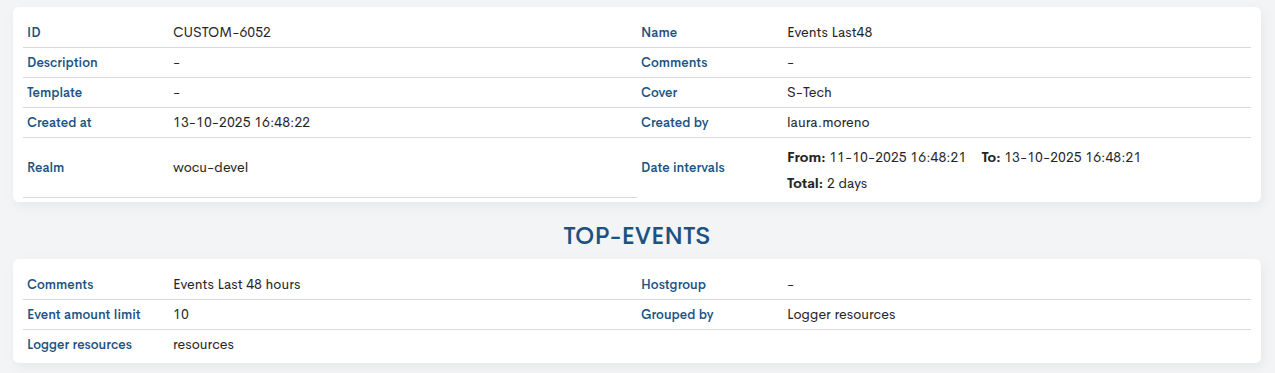Select the value resources
1275x373 pixels.
click(203, 344)
